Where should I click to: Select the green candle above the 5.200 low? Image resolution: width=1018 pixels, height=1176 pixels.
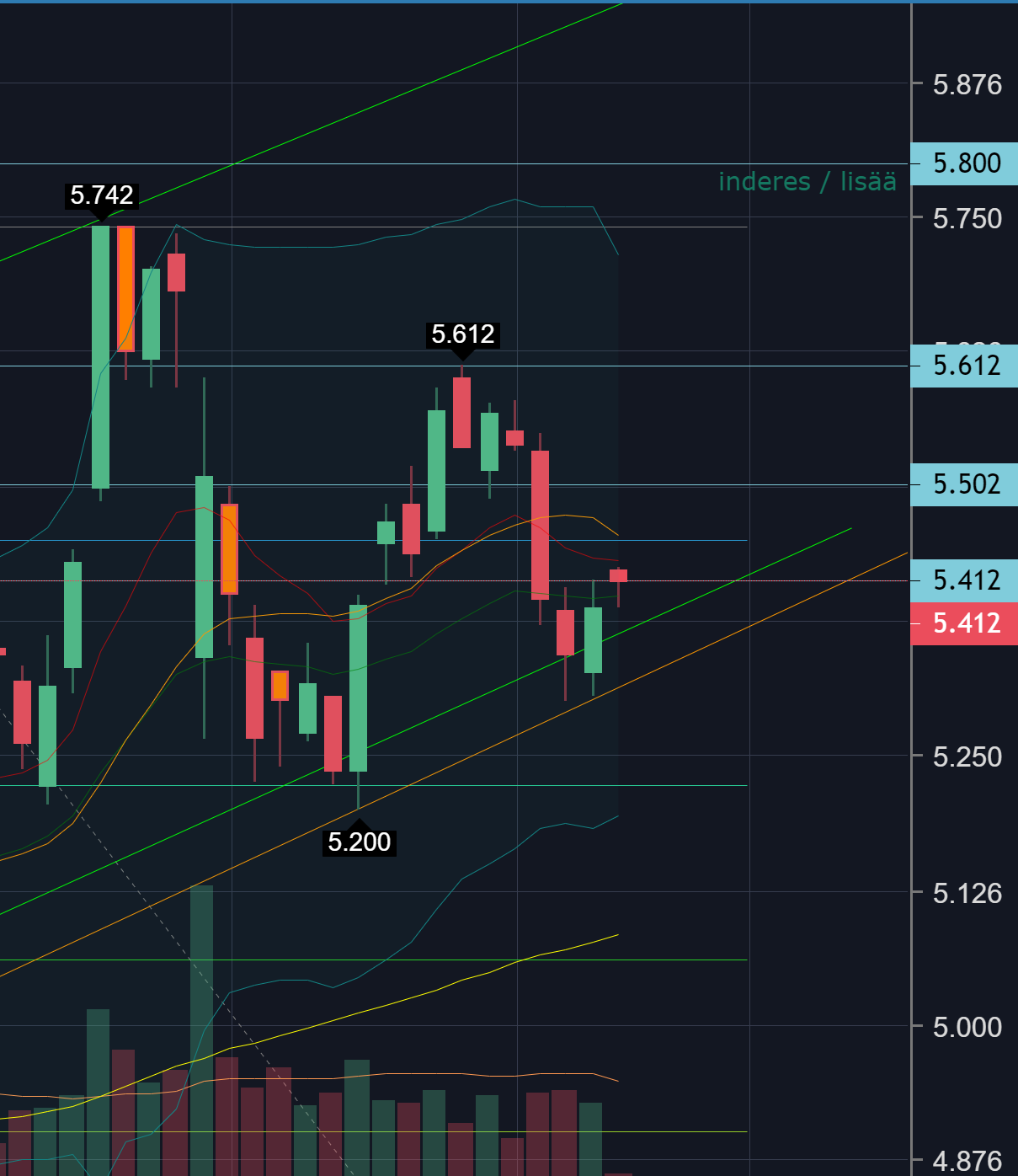(358, 687)
